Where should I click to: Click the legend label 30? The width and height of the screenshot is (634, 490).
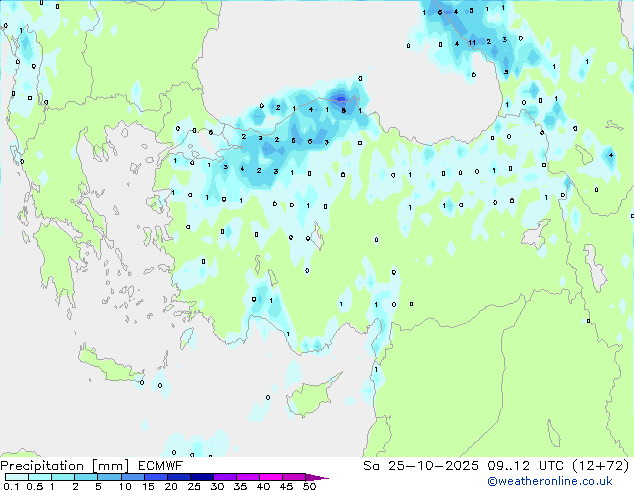pos(217,486)
